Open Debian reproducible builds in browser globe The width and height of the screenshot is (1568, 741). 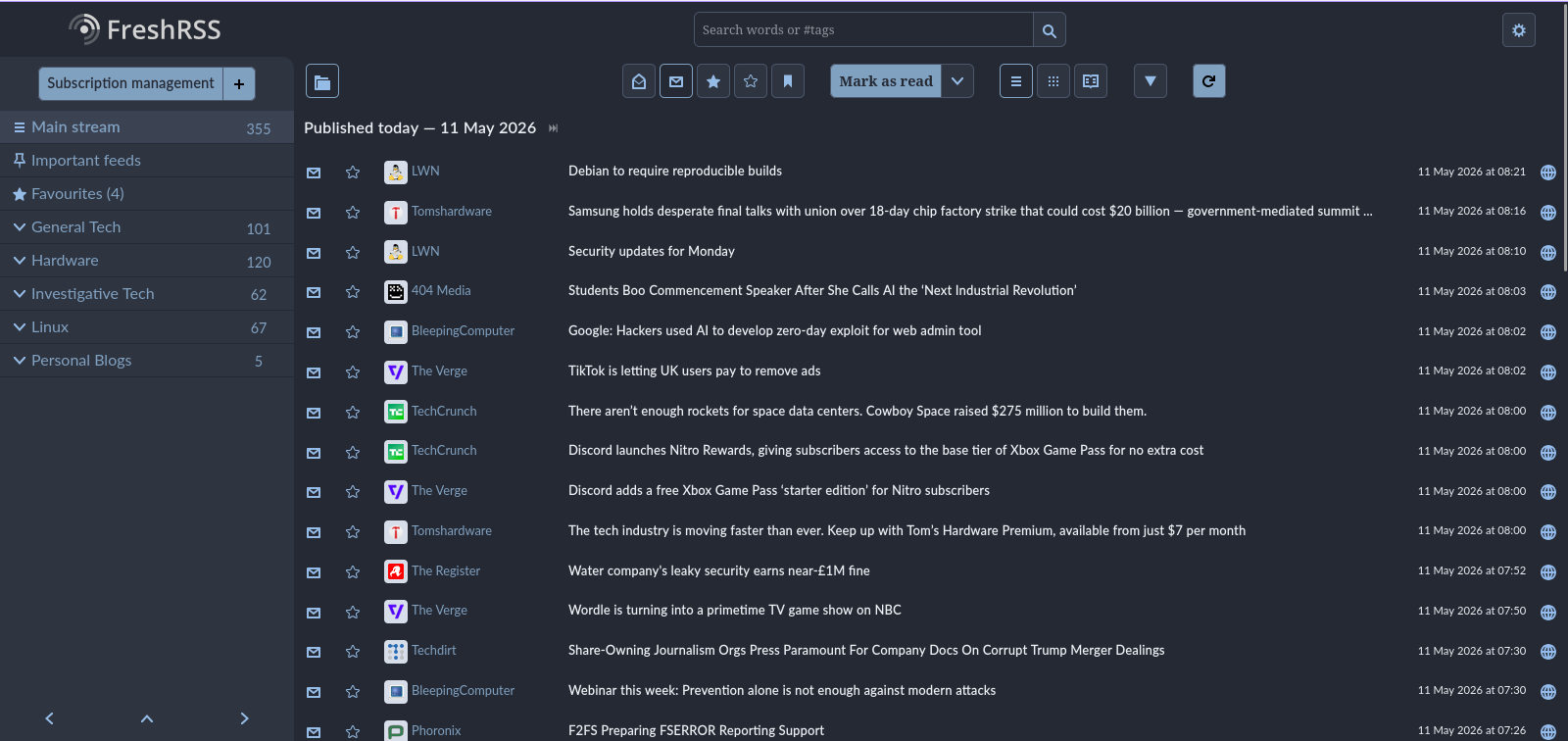tap(1548, 173)
